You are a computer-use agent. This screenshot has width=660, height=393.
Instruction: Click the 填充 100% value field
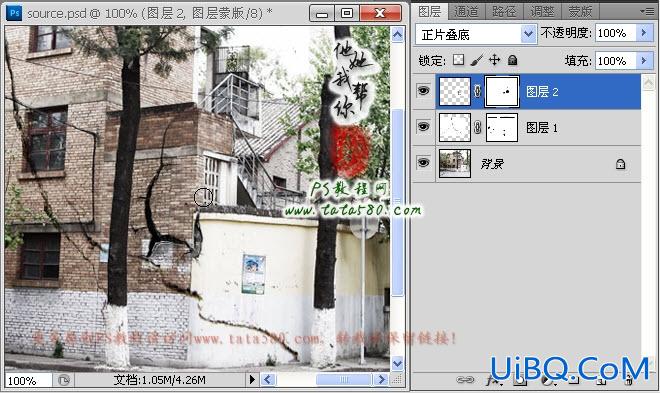[x=615, y=61]
